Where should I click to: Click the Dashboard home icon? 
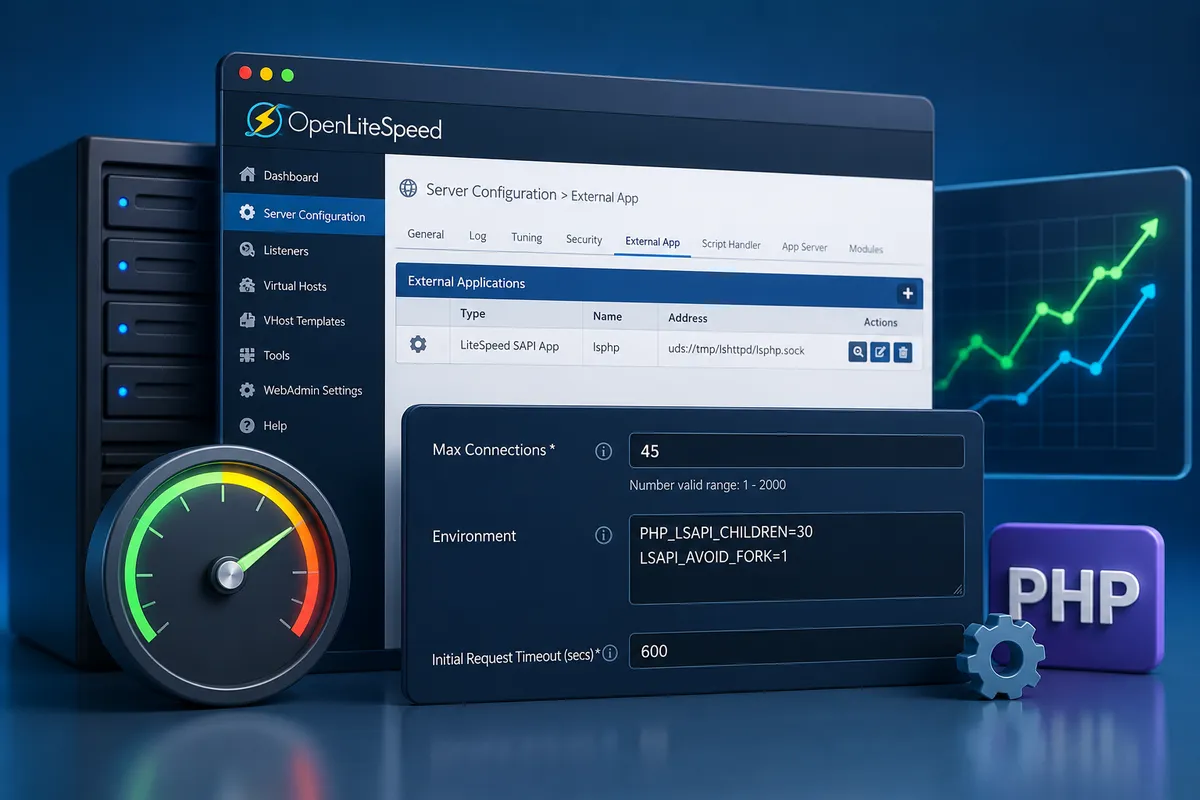click(247, 175)
